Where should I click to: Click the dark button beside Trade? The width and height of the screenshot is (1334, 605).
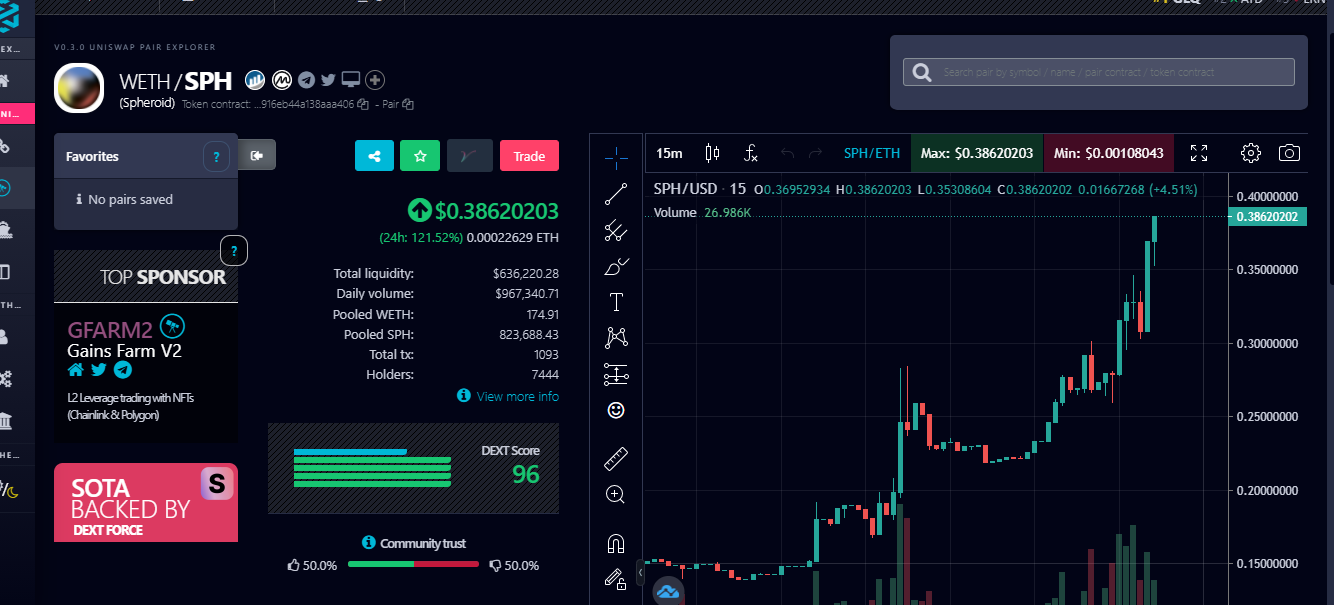tap(470, 156)
